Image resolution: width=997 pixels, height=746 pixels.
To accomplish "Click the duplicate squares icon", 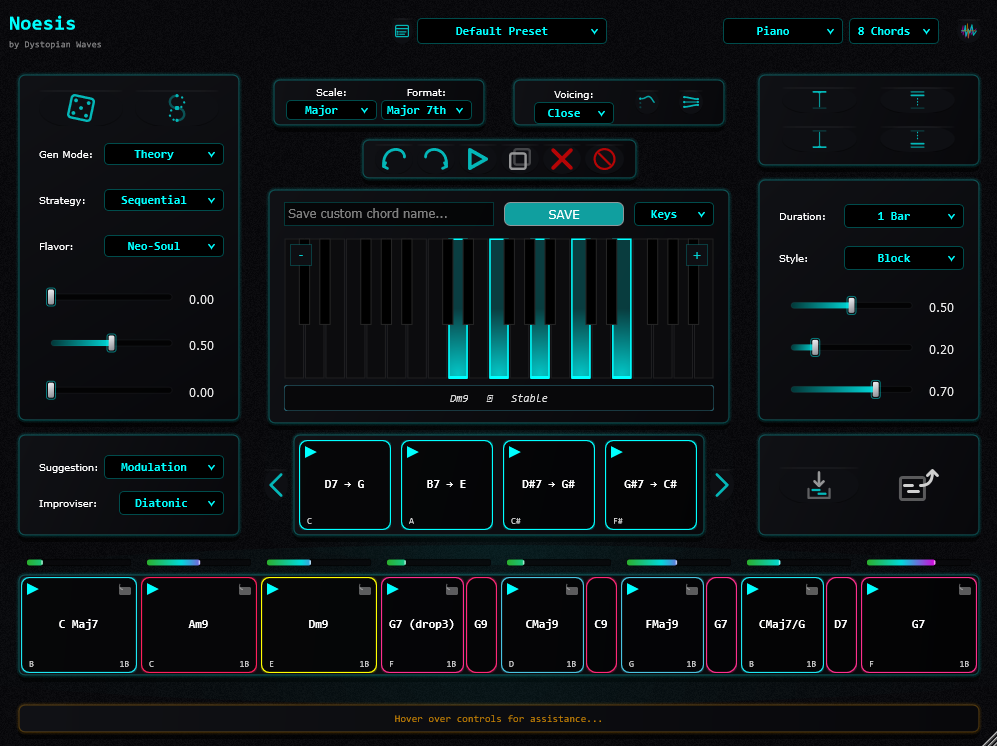I will [x=519, y=159].
